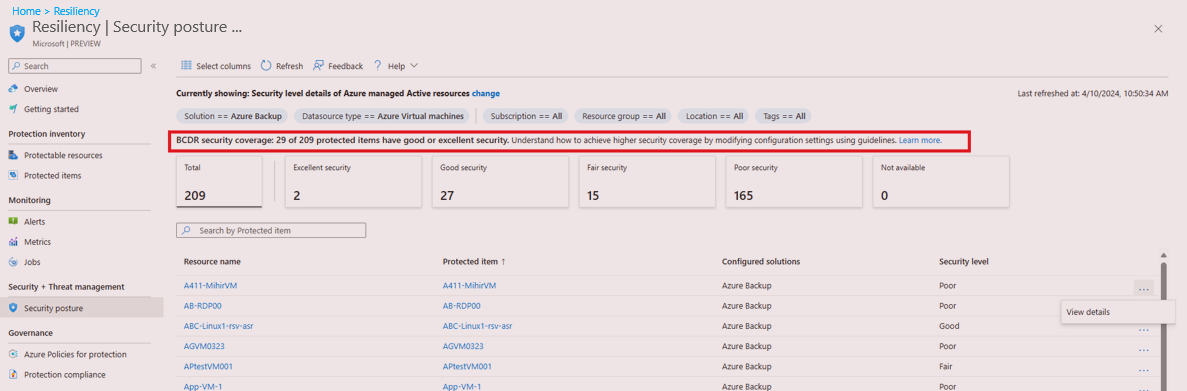Screen dimensions: 1187x391
Task: Open Overview cloud icon in sidebar
Action: click(14, 89)
